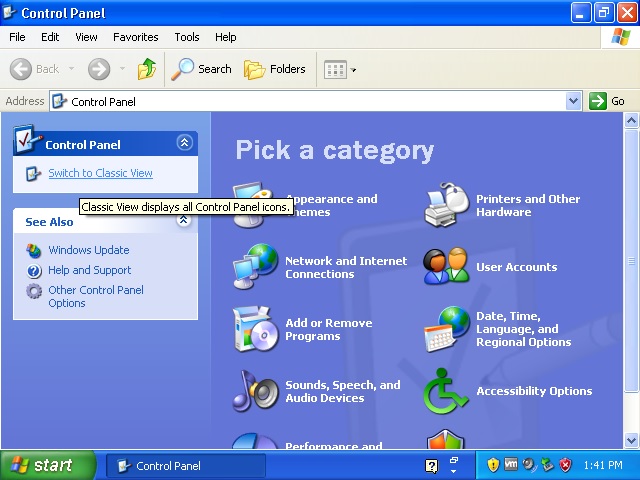
Task: Click the Accessibility Options wheelchair icon
Action: (446, 391)
